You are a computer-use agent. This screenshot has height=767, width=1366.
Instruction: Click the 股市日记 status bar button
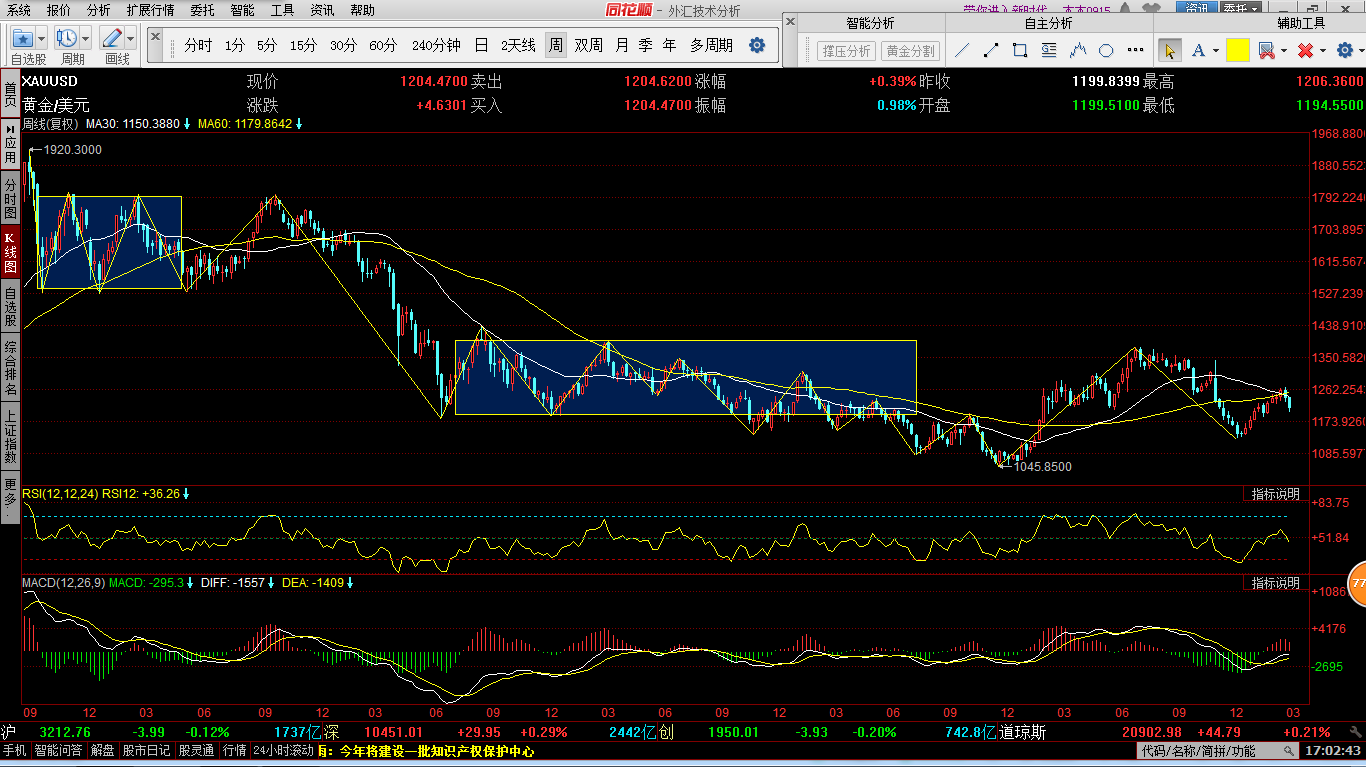tap(147, 750)
